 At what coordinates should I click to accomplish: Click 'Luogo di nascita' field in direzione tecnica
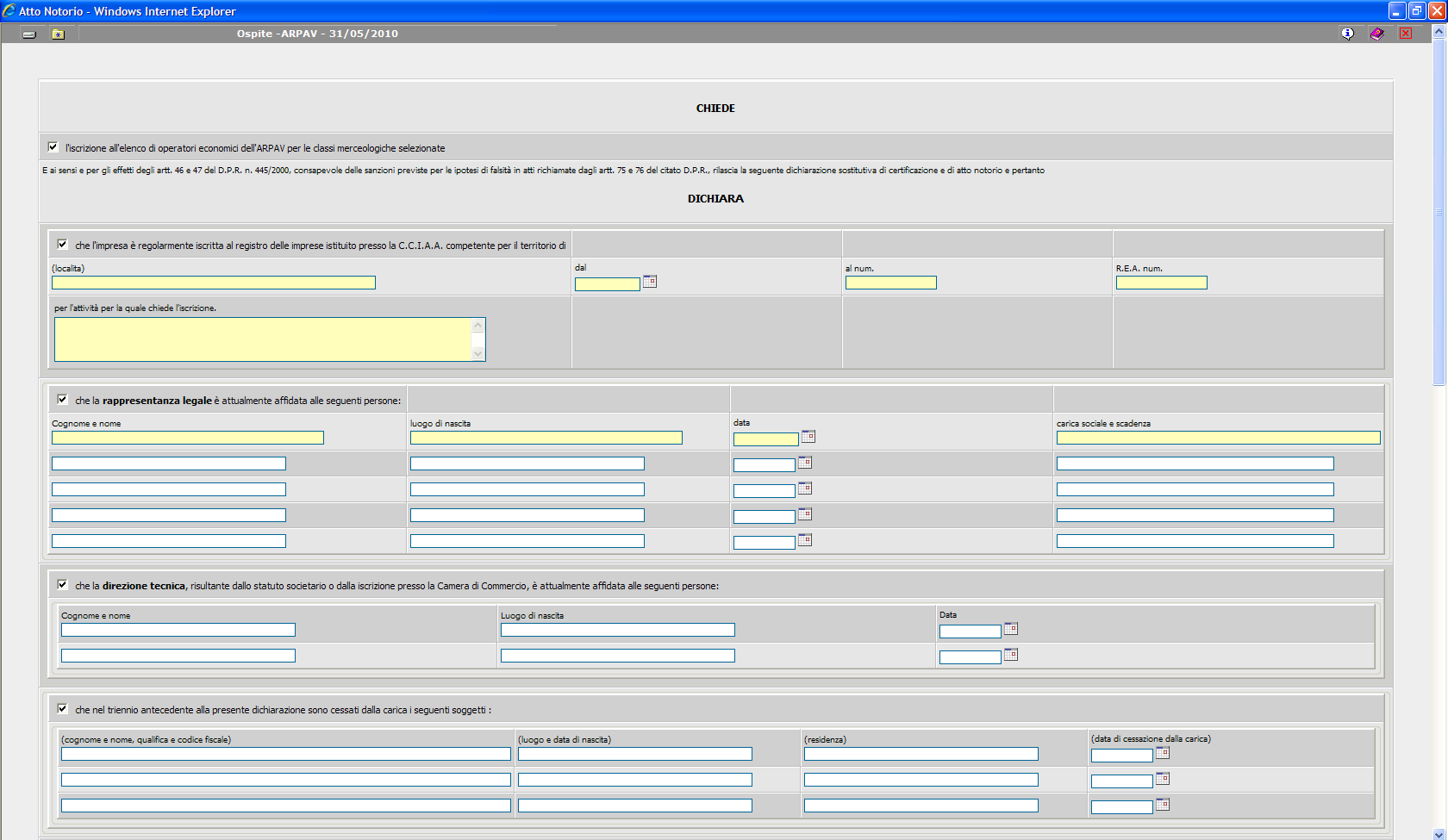tap(618, 630)
